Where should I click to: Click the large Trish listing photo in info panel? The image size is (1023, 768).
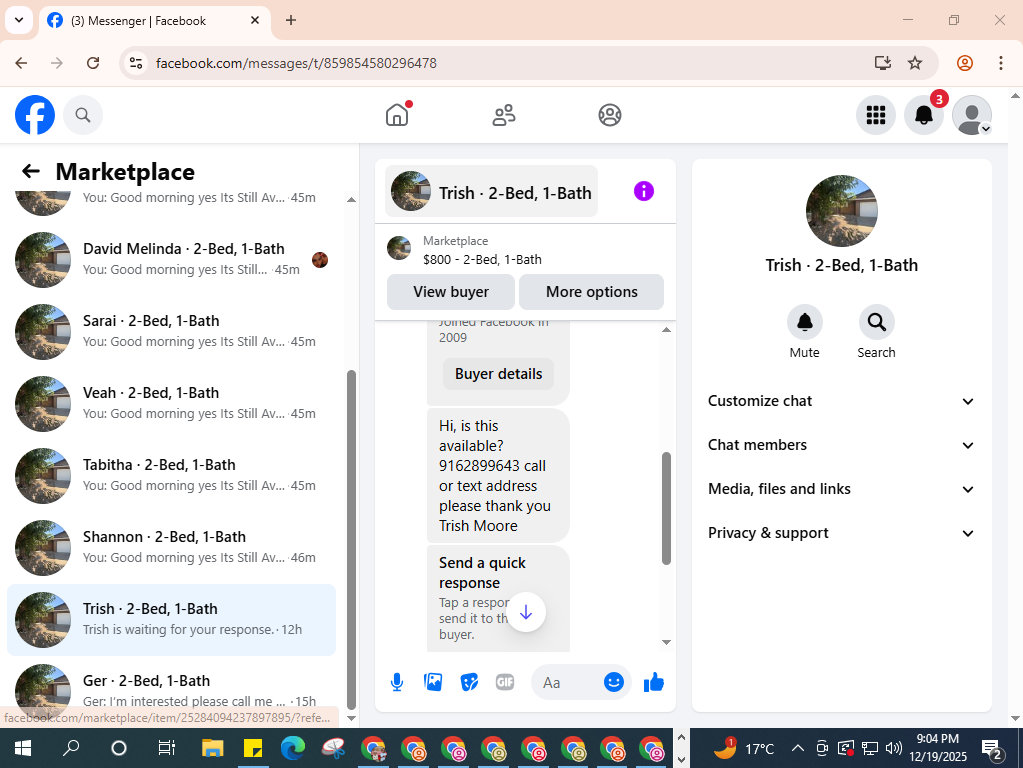click(842, 211)
